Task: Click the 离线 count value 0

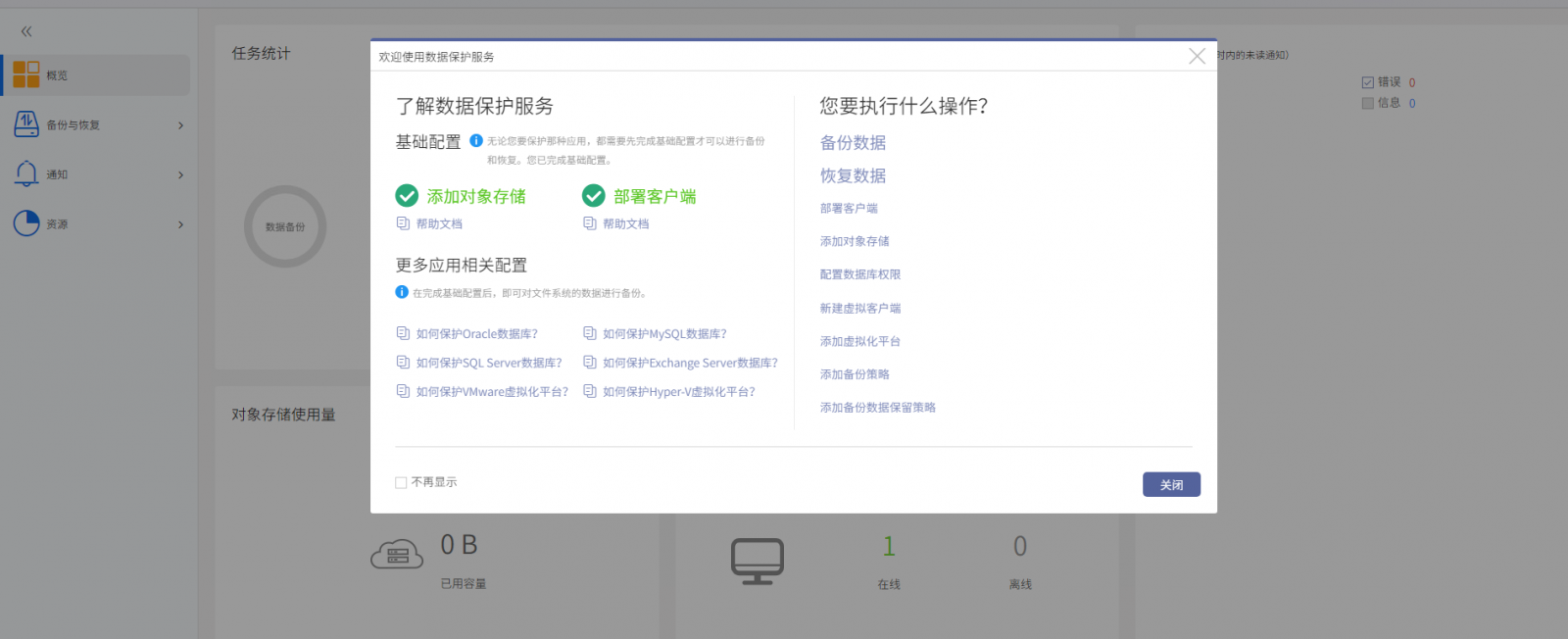Action: tap(1020, 546)
